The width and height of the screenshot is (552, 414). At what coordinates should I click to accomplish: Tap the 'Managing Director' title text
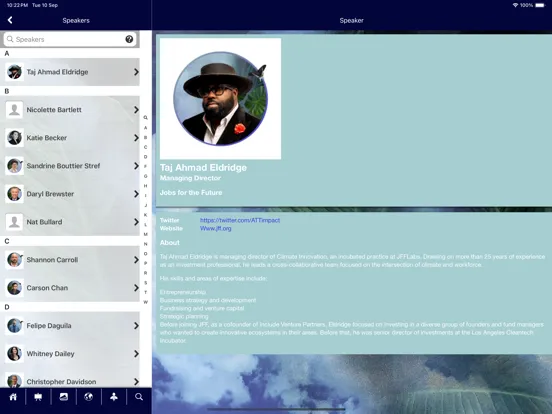coord(190,178)
